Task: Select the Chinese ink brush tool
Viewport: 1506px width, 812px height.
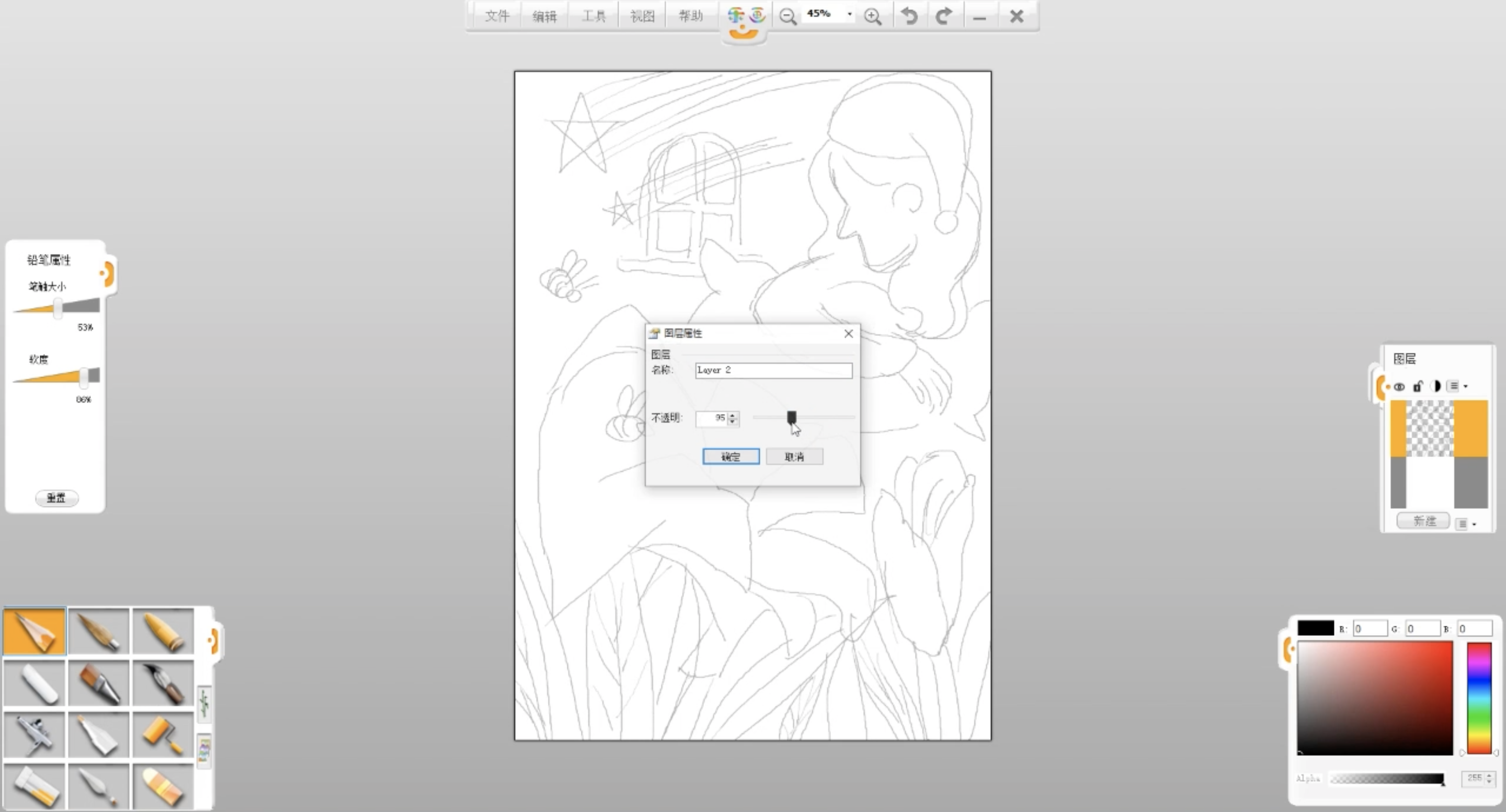Action: coord(163,683)
